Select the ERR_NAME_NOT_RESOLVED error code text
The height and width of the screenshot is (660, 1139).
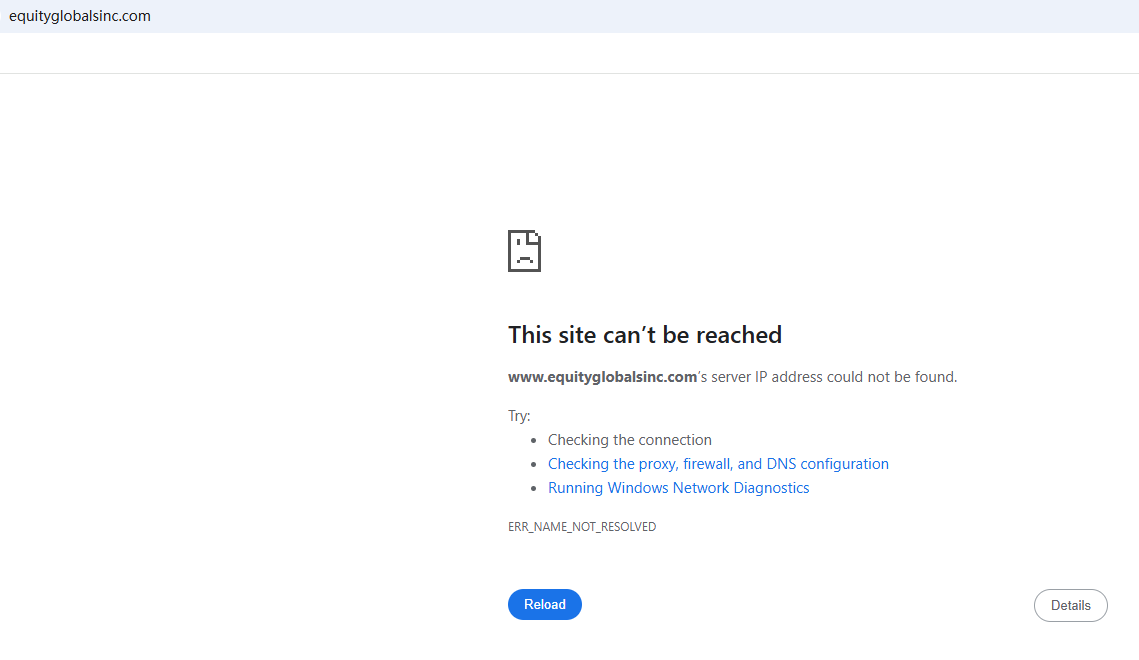[582, 526]
